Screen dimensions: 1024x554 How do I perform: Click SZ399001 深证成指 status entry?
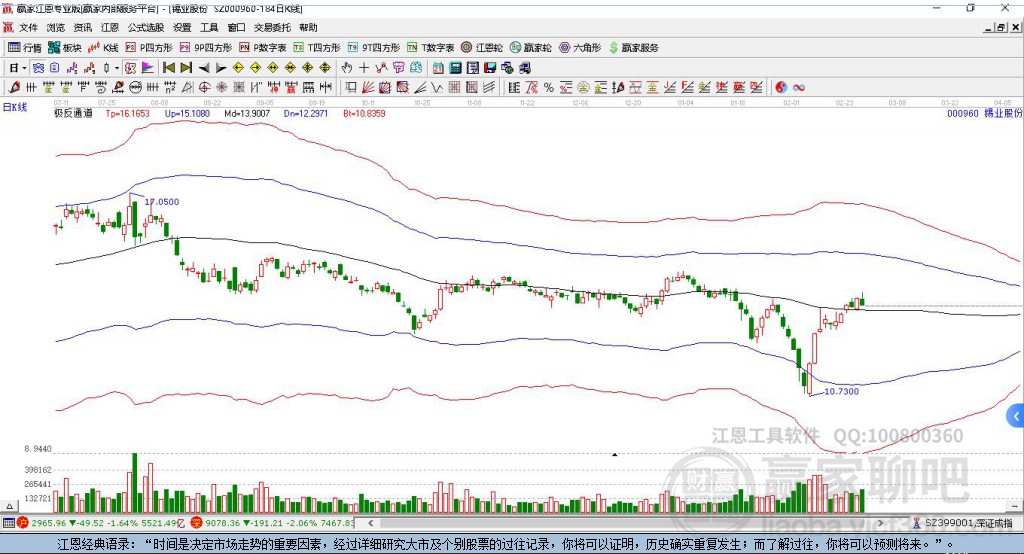[x=964, y=523]
